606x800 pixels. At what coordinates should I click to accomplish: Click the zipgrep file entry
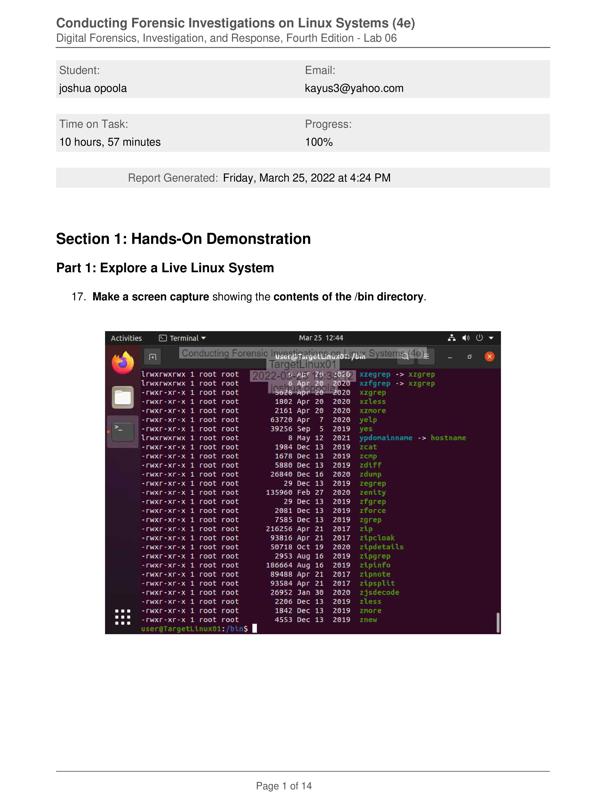[375, 556]
